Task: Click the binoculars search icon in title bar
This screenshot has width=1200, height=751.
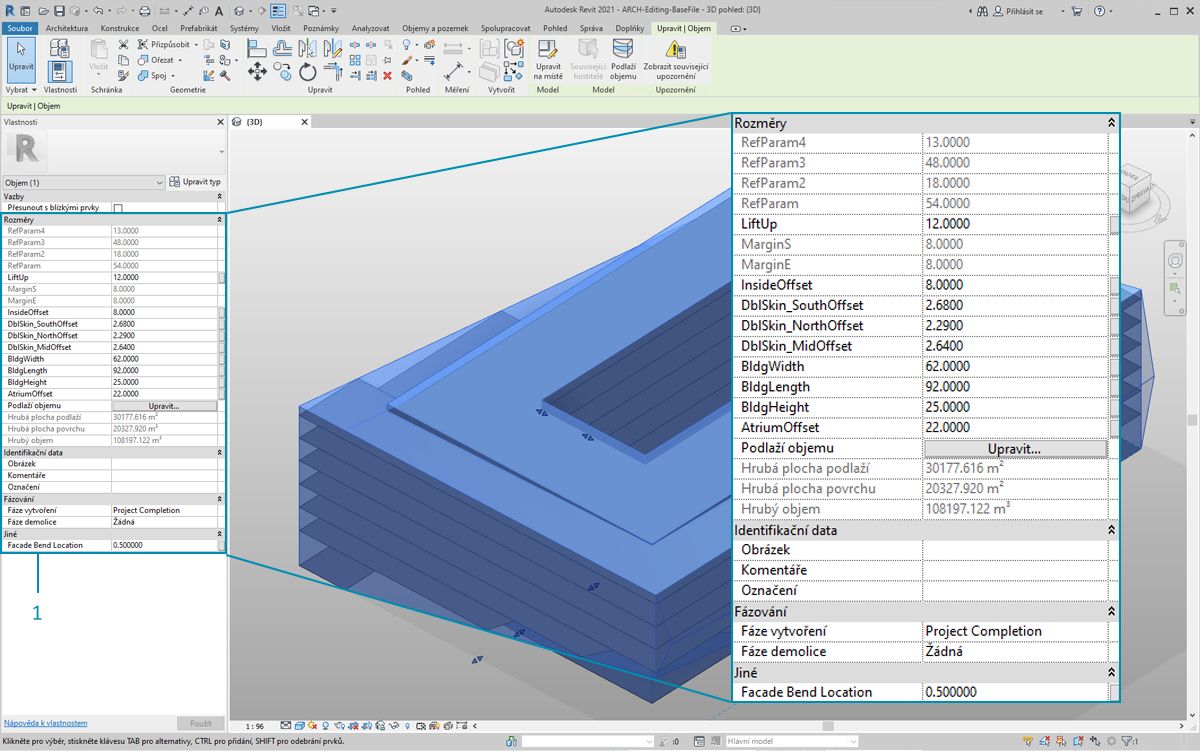Action: 983,11
